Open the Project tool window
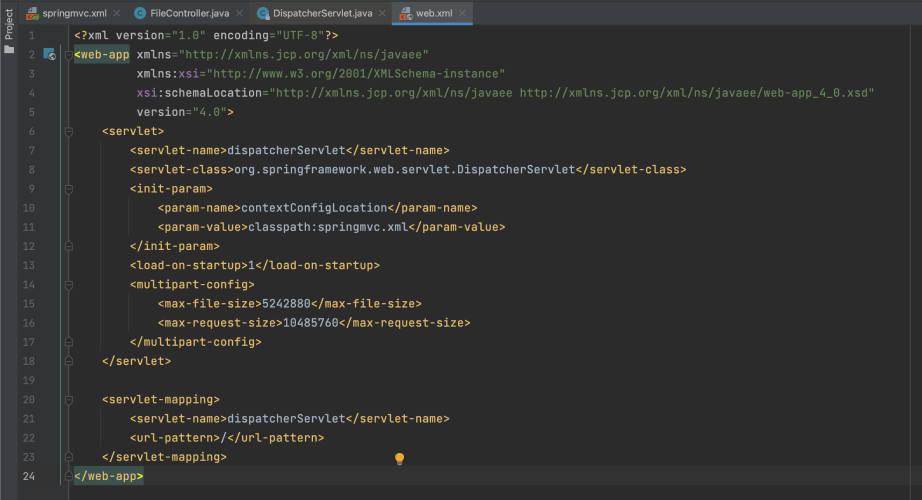Viewport: 922px width, 500px height. tap(9, 22)
